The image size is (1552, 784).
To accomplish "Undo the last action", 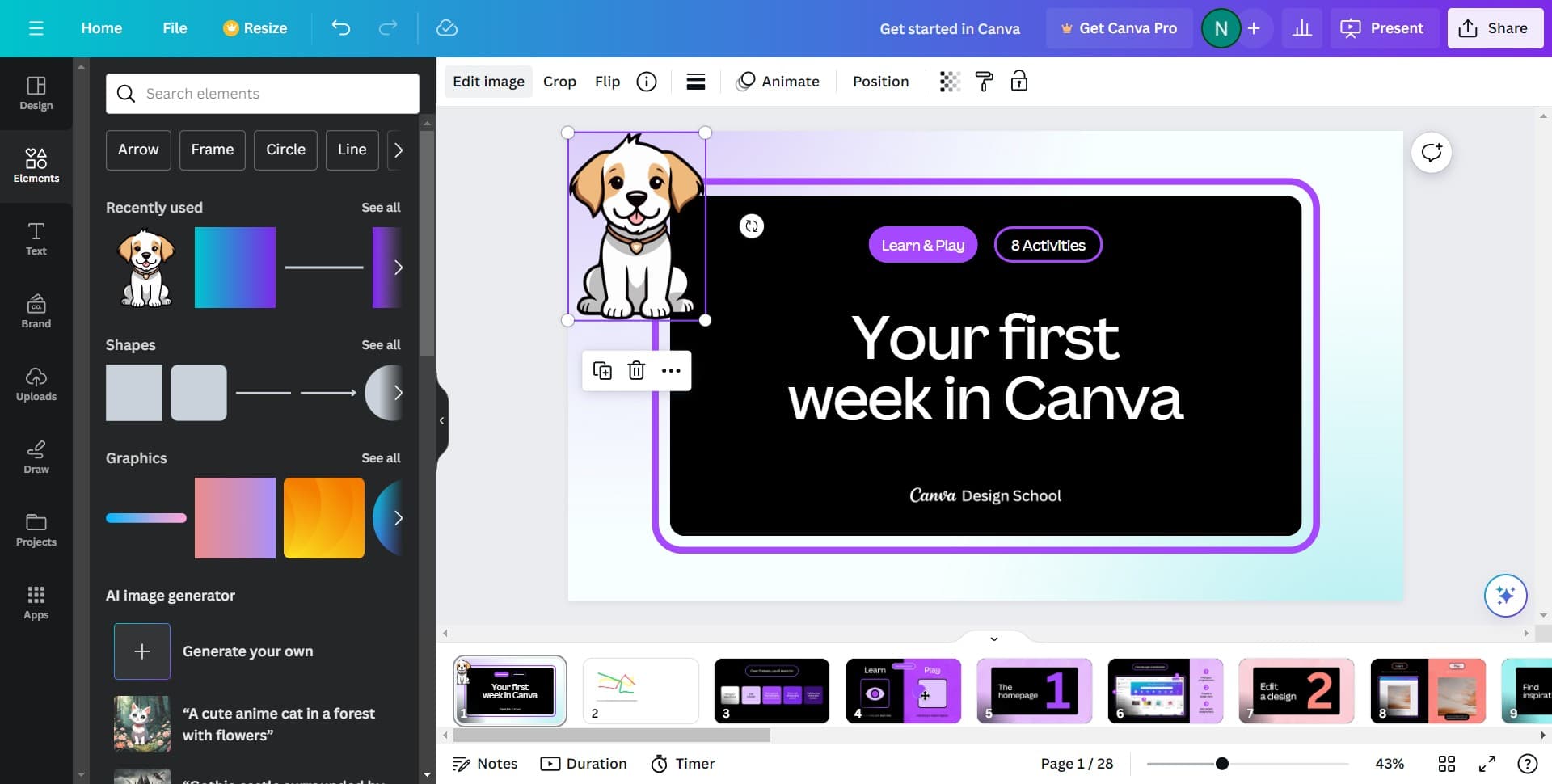I will (x=341, y=28).
